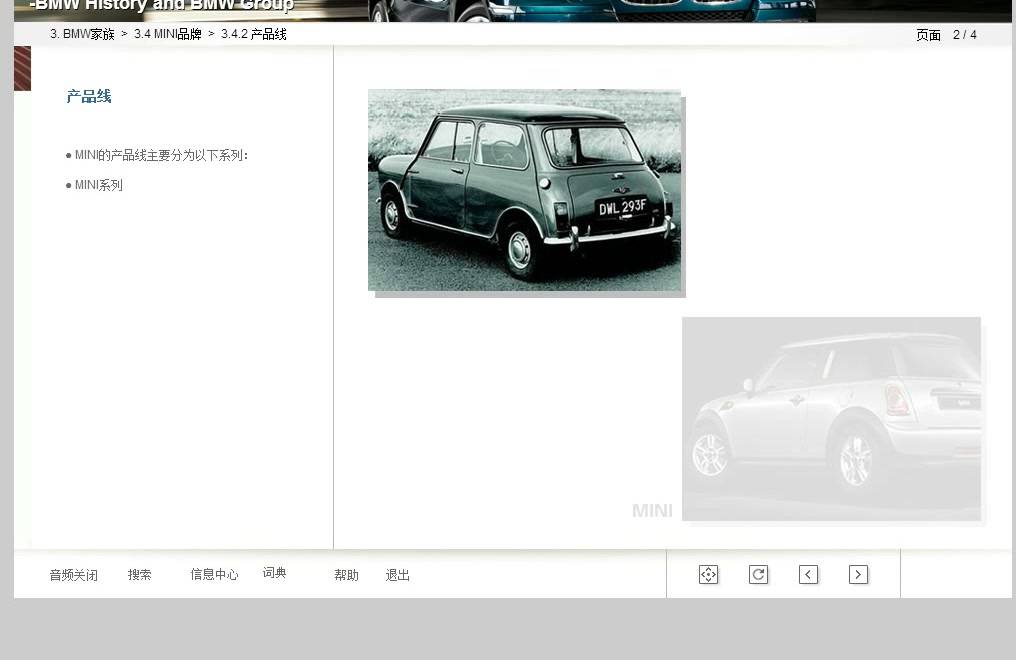Image resolution: width=1016 pixels, height=660 pixels.
Task: Click text MINI的产品线主要分为以下系列
Action: tap(159, 155)
